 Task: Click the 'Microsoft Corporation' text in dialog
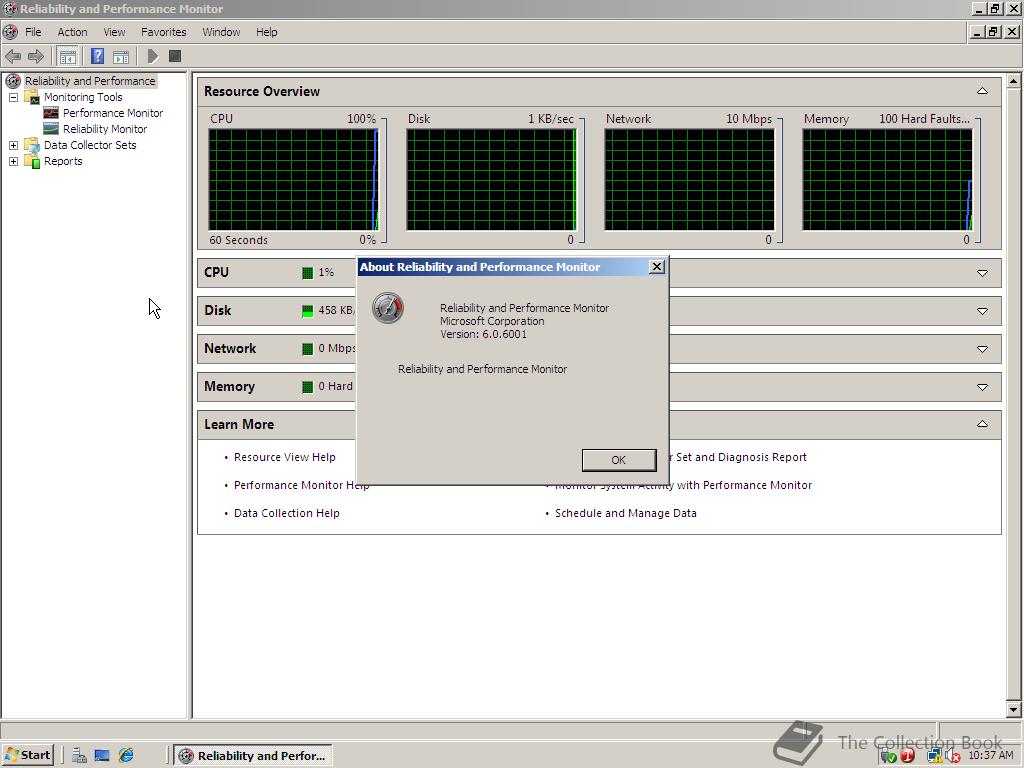[492, 321]
